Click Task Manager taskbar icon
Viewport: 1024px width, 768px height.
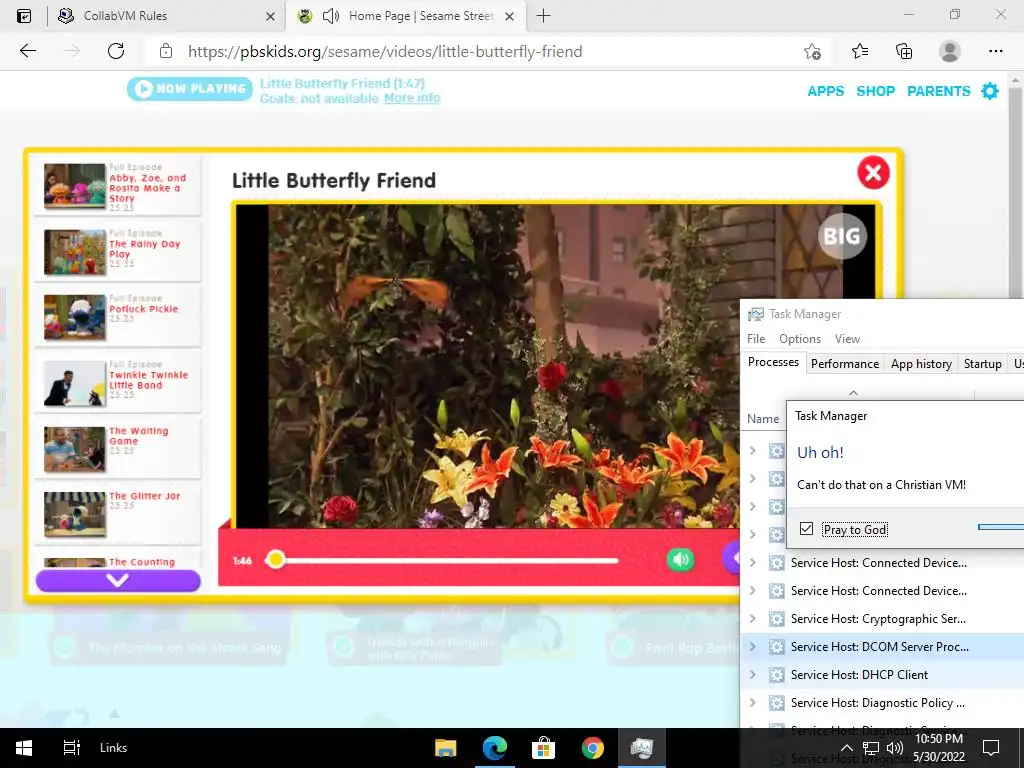[x=641, y=748]
